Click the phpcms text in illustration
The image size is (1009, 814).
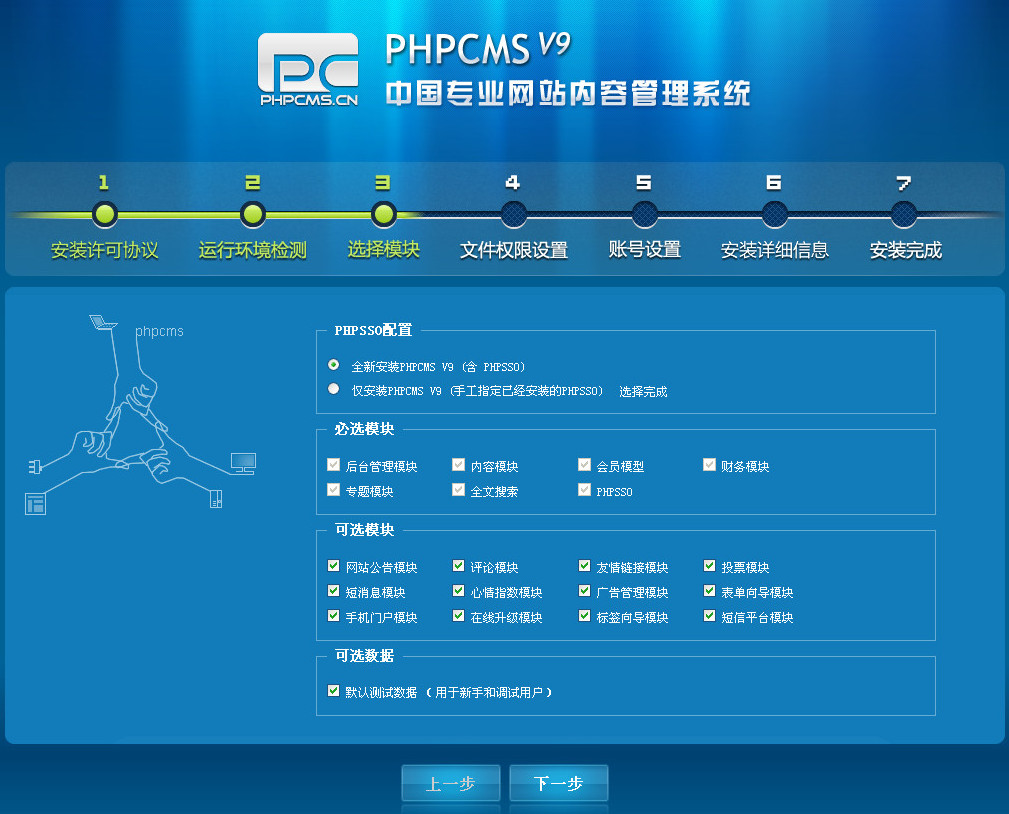[159, 331]
